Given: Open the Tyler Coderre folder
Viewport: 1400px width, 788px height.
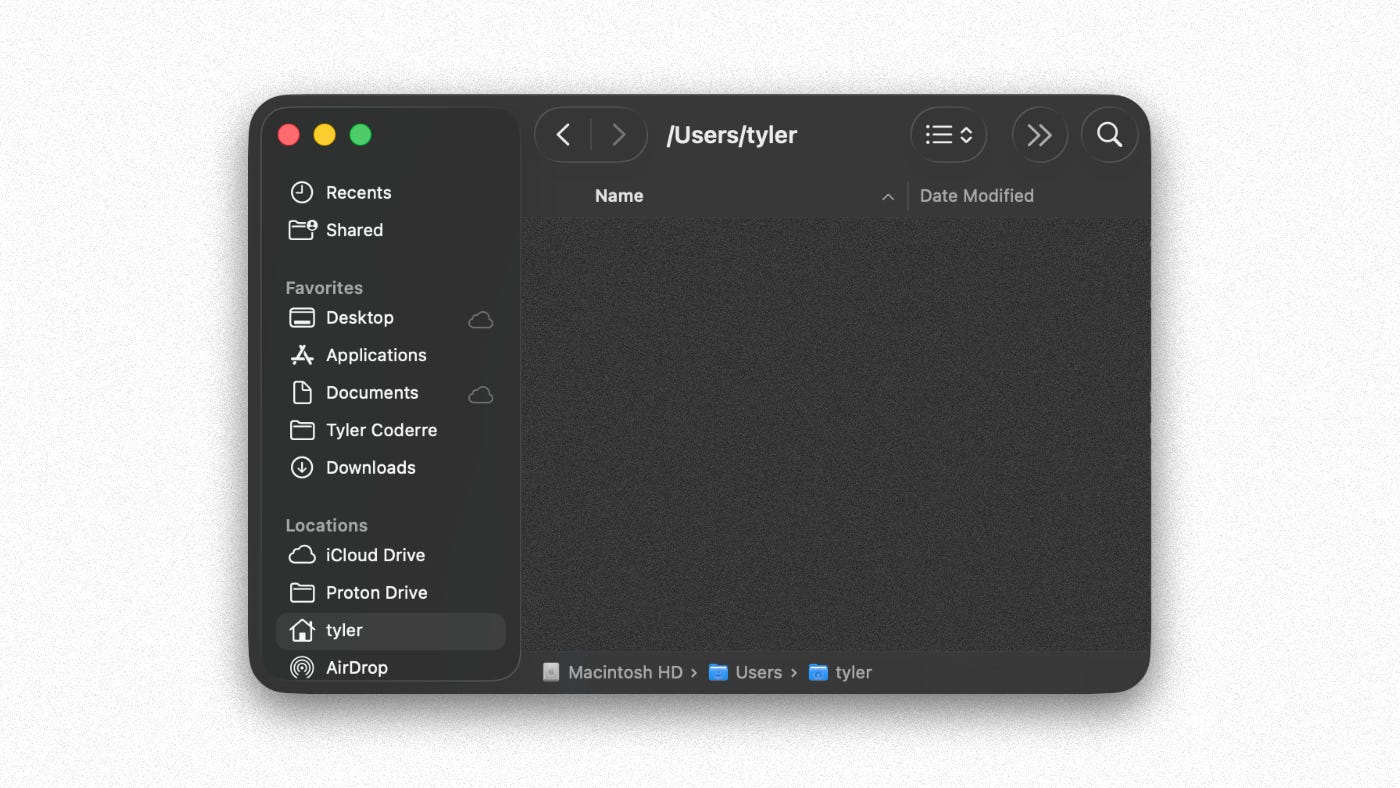Looking at the screenshot, I should (381, 430).
